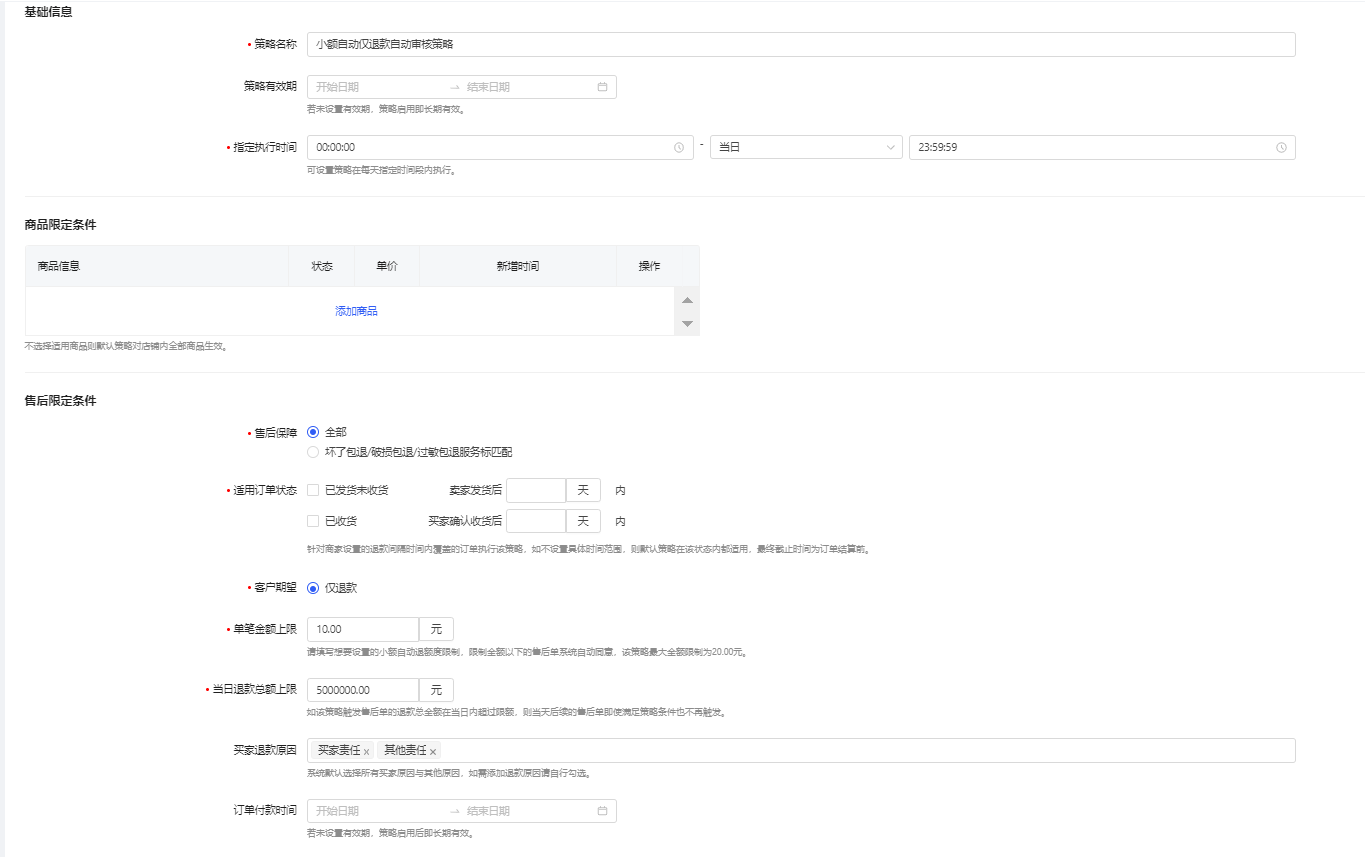
Task: Click days input after 买家确认收货后
Action: coord(536,521)
